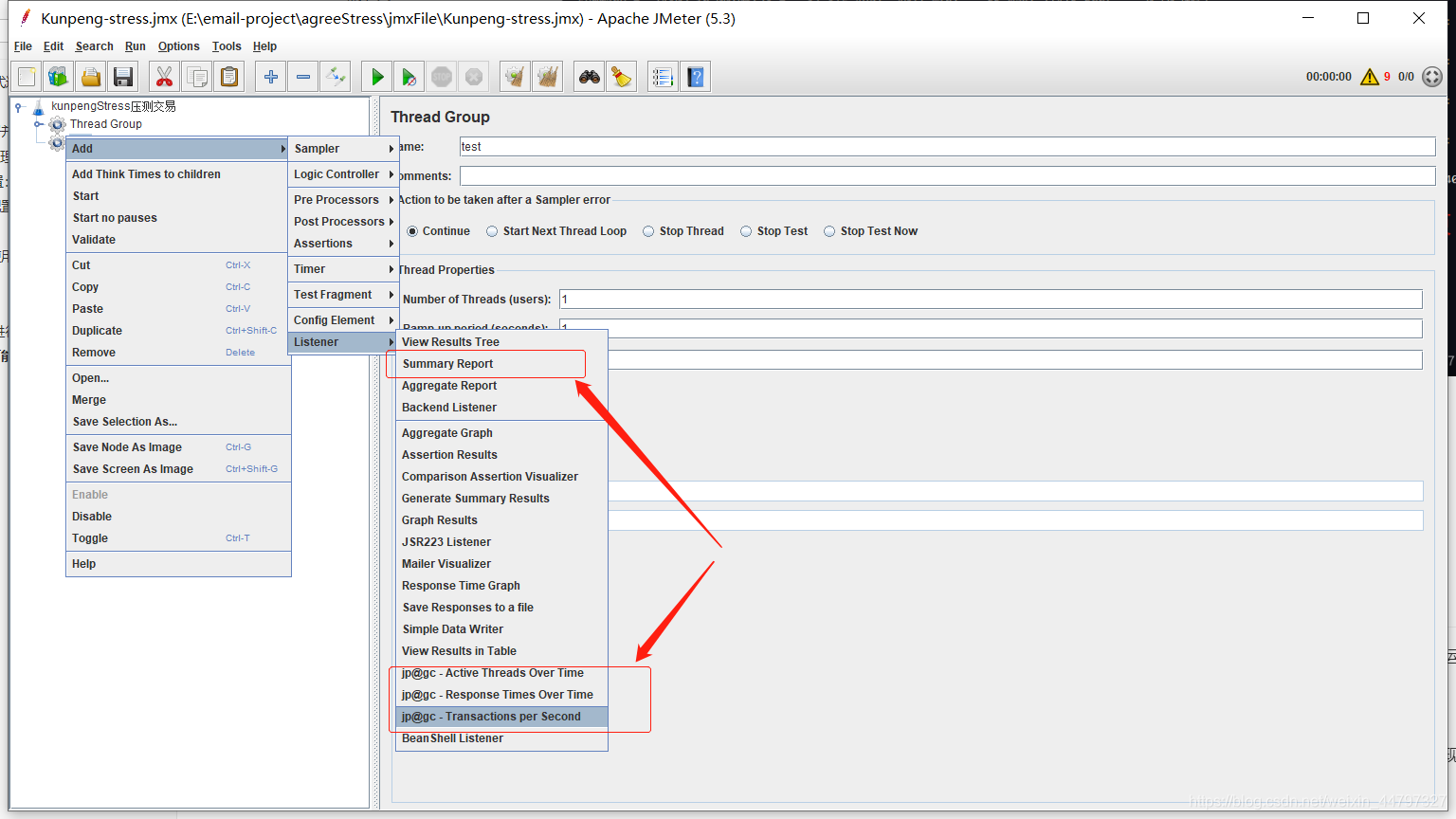Image resolution: width=1456 pixels, height=819 pixels.
Task: Click the Reset Search icon
Action: pos(622,77)
